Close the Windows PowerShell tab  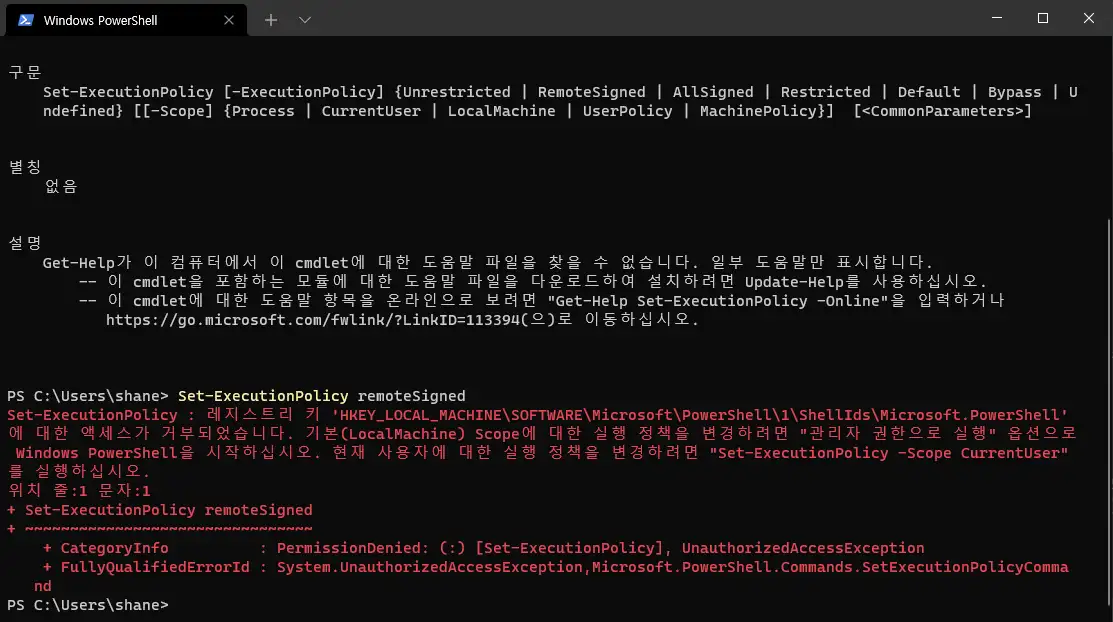pyautogui.click(x=229, y=20)
